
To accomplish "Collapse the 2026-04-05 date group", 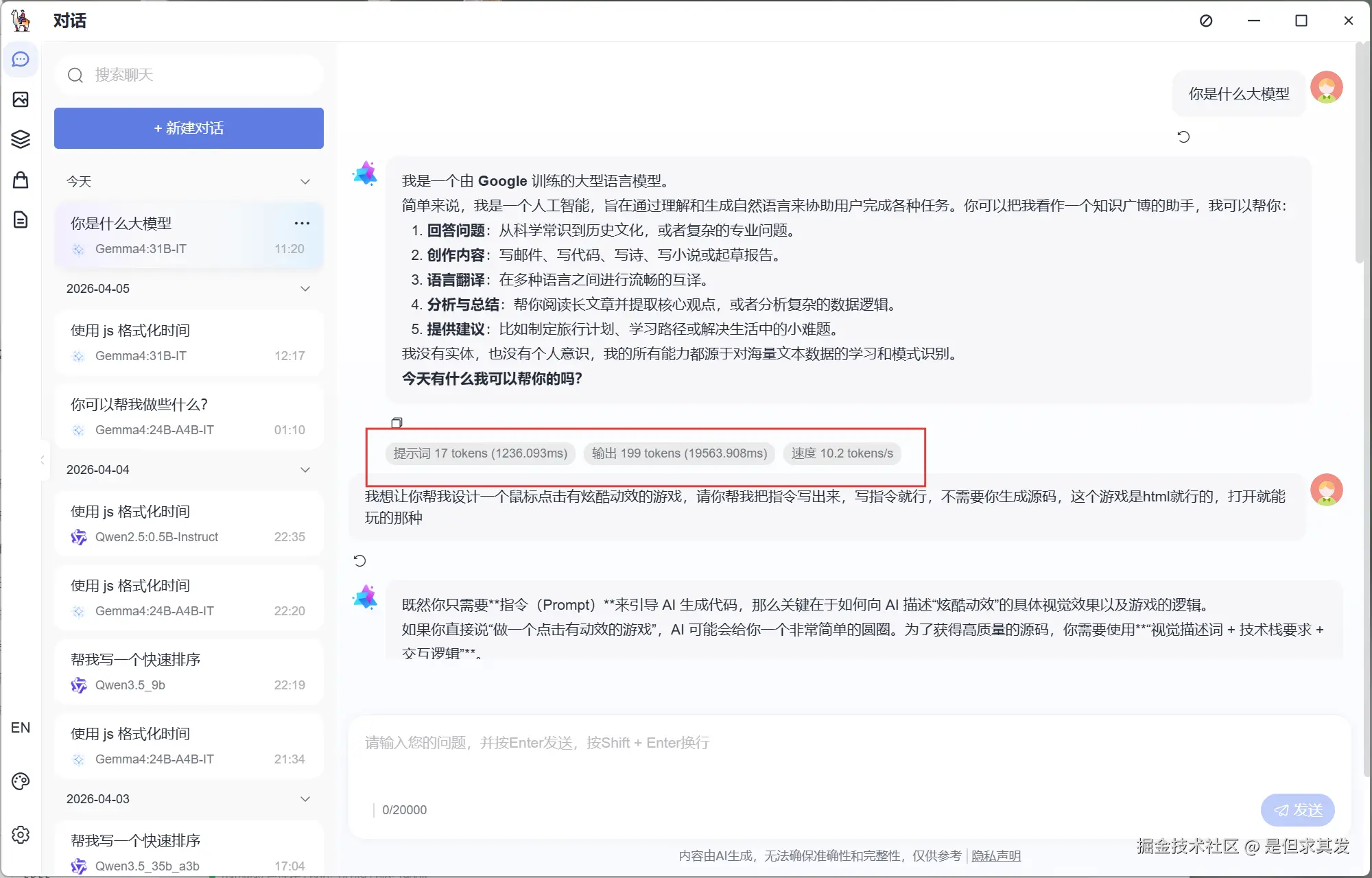I will point(305,289).
